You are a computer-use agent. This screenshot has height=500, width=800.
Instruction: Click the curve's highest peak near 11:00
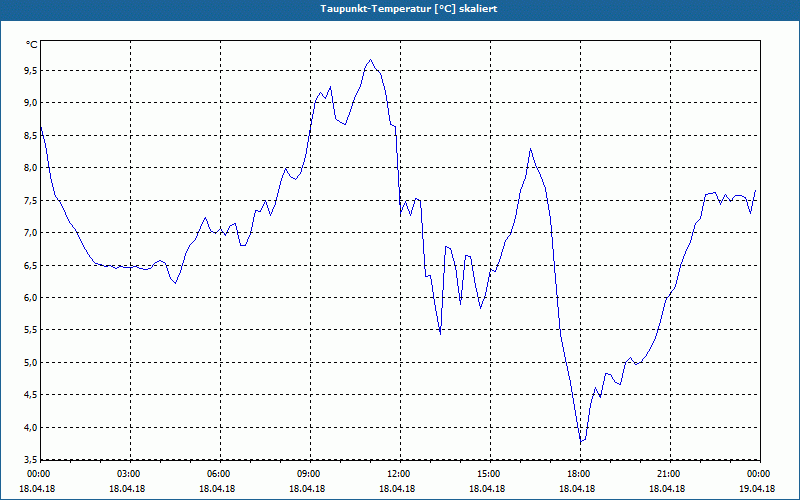370,60
